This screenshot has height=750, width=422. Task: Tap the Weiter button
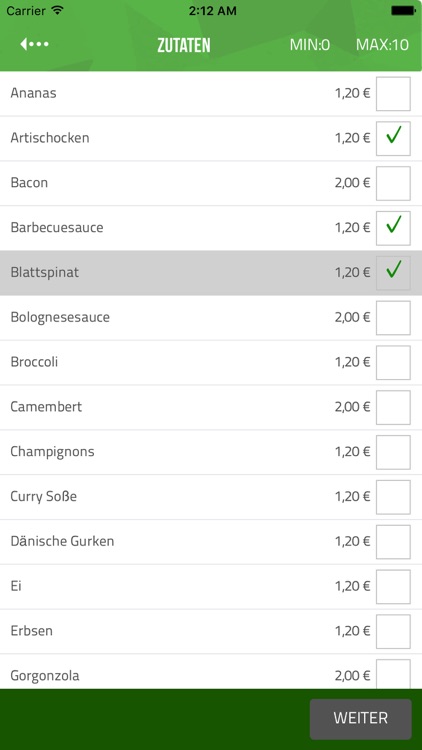tap(361, 719)
